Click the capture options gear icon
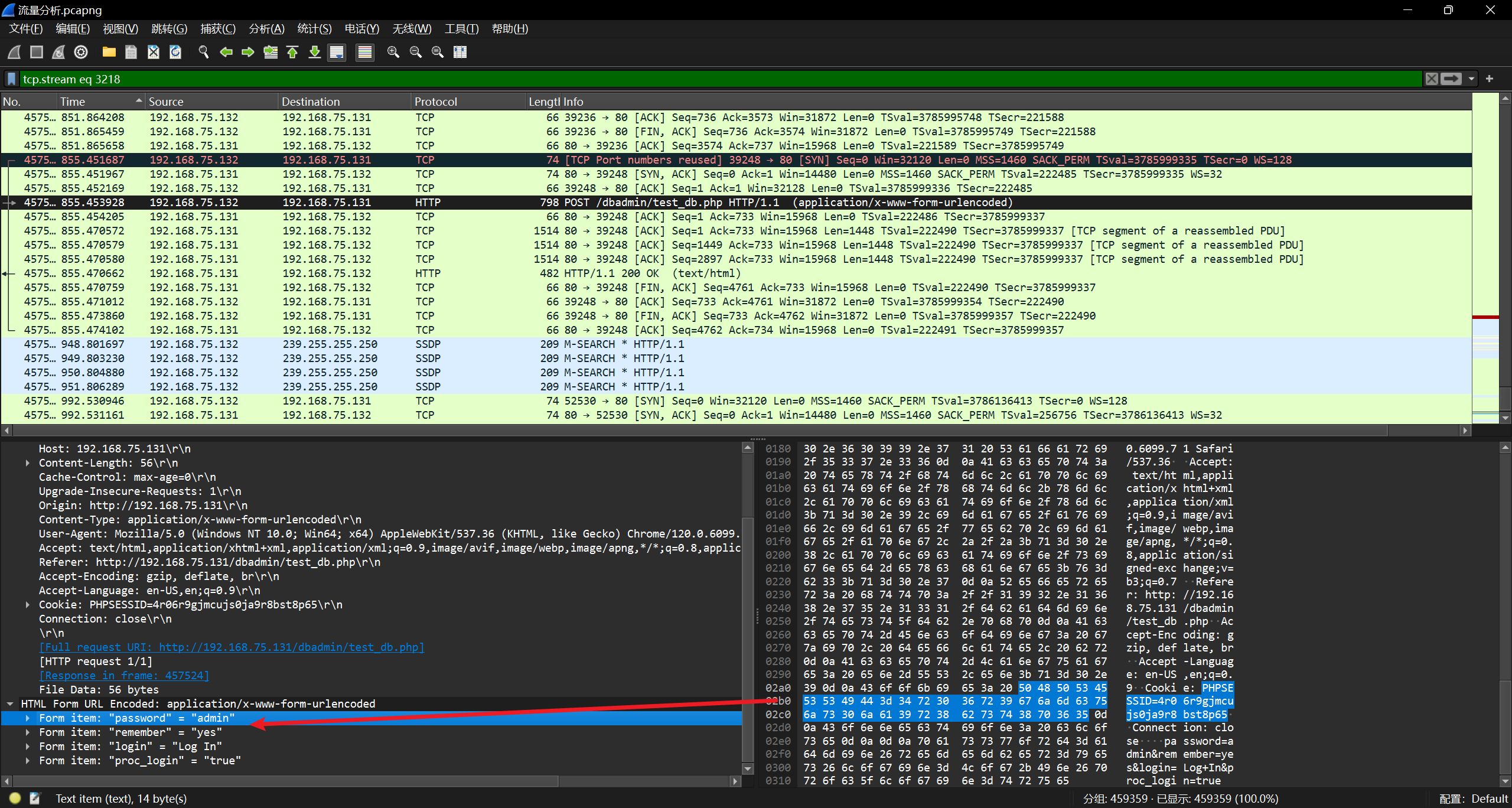This screenshot has height=808, width=1512. pos(81,52)
